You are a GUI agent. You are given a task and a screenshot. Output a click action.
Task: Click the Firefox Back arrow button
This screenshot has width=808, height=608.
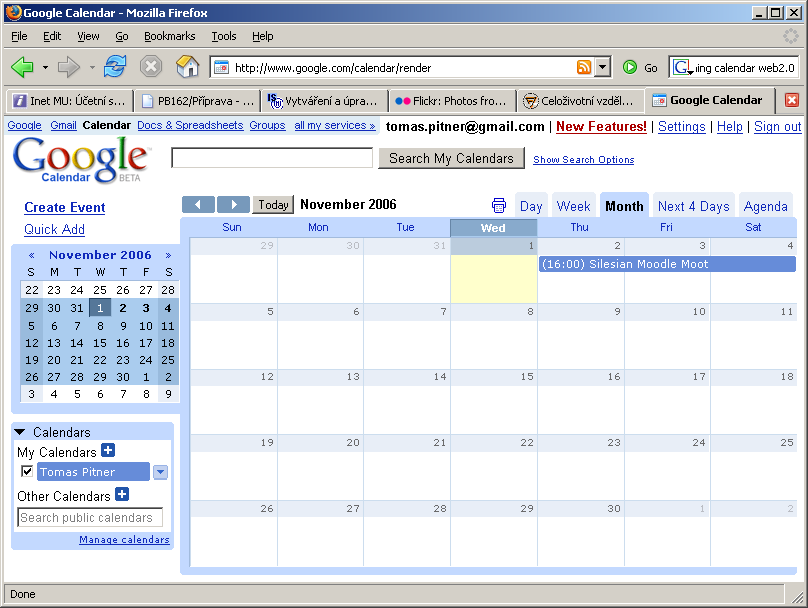pos(22,67)
